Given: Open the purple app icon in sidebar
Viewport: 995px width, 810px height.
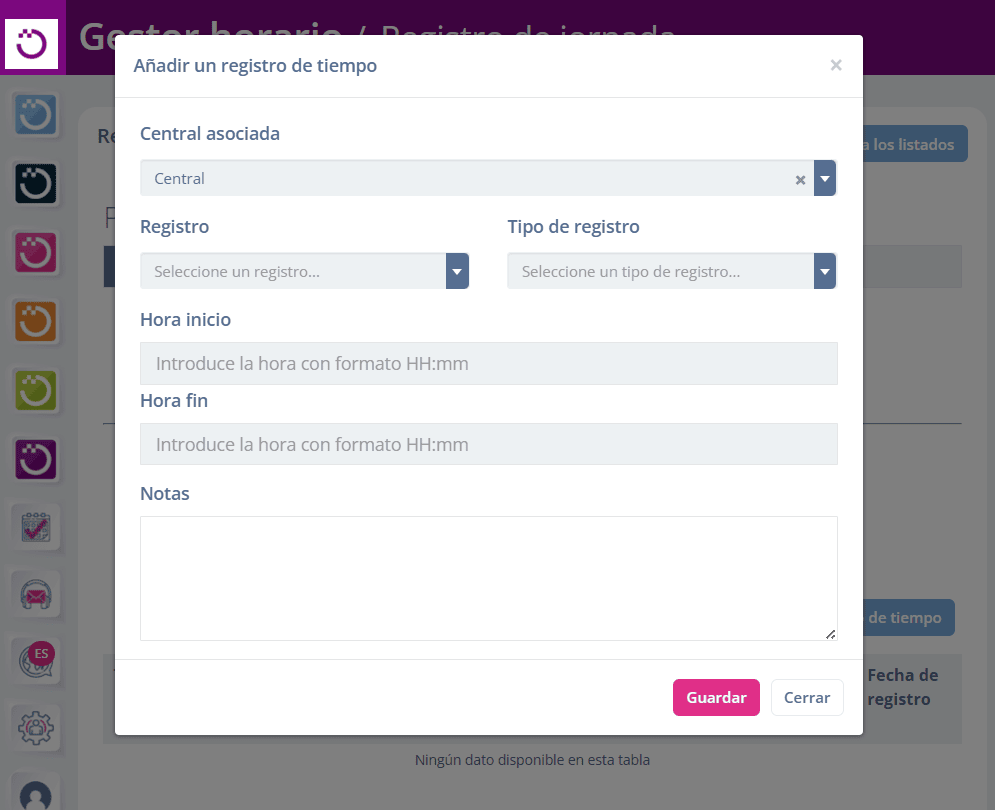Looking at the screenshot, I should (x=37, y=458).
